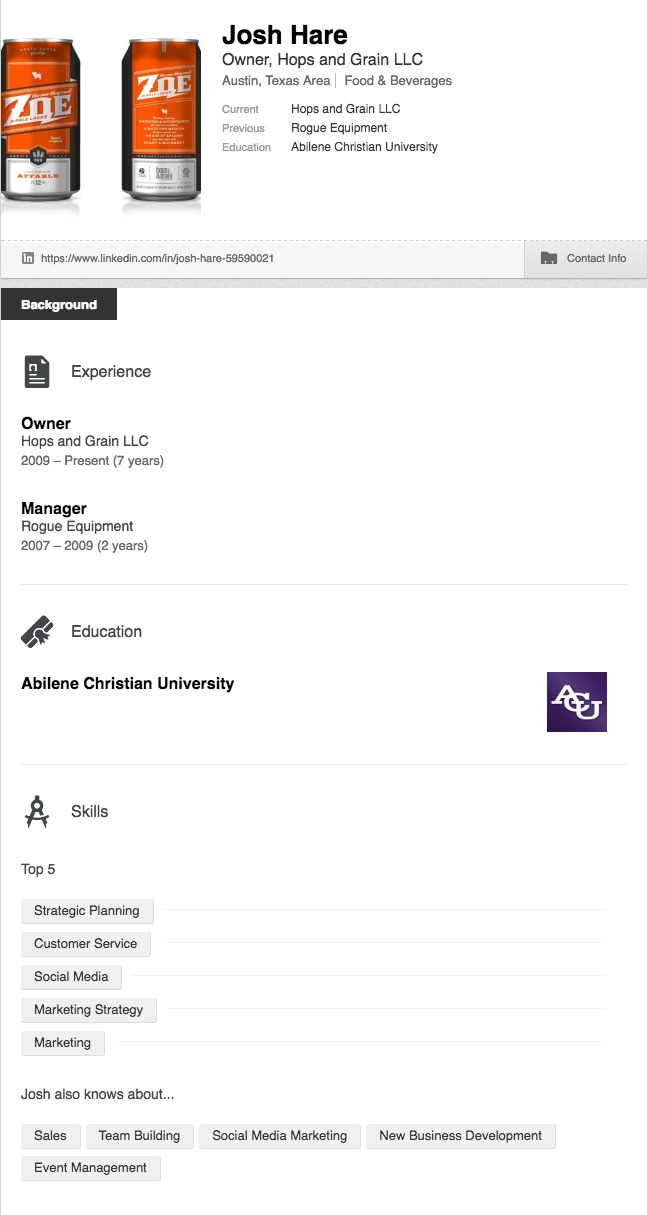
Task: Open the Abilene Christian University logo
Action: point(576,702)
